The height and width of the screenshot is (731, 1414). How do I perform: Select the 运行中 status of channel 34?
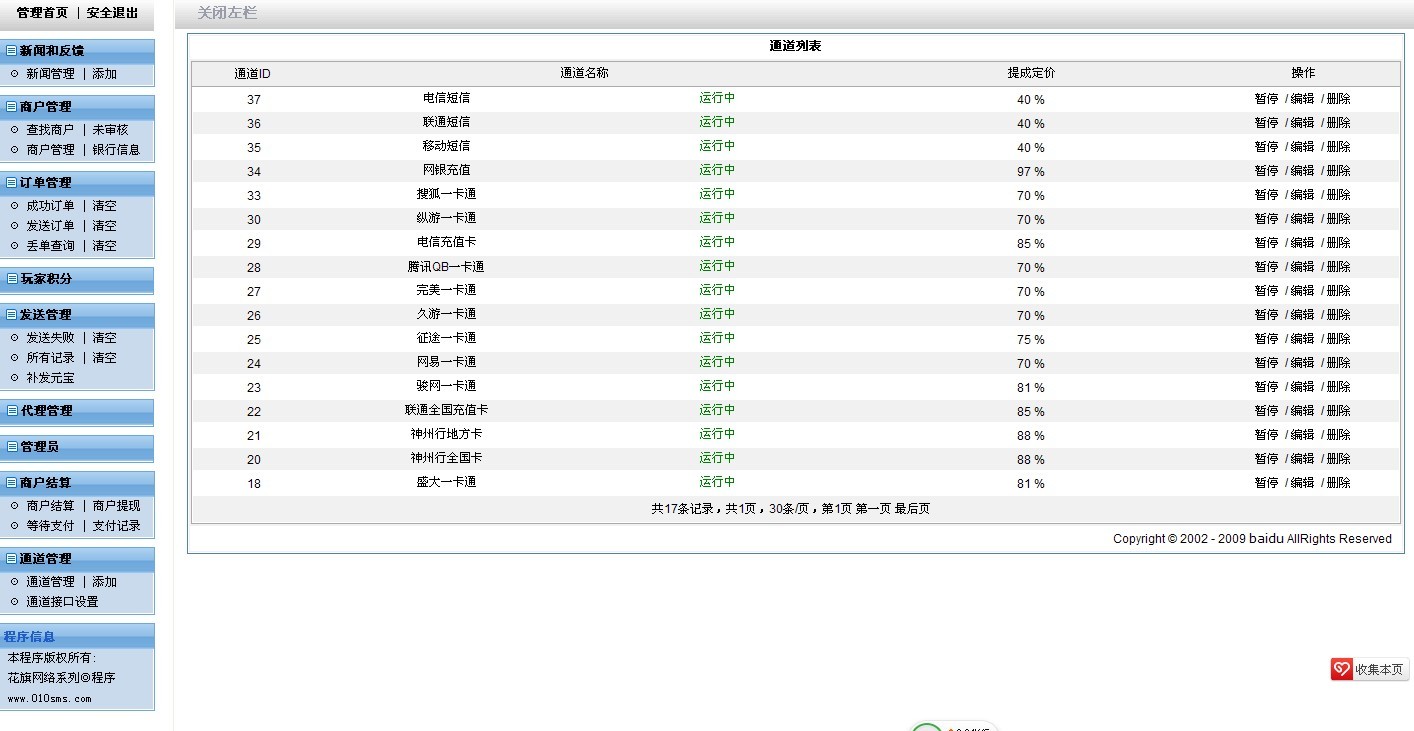coord(717,170)
